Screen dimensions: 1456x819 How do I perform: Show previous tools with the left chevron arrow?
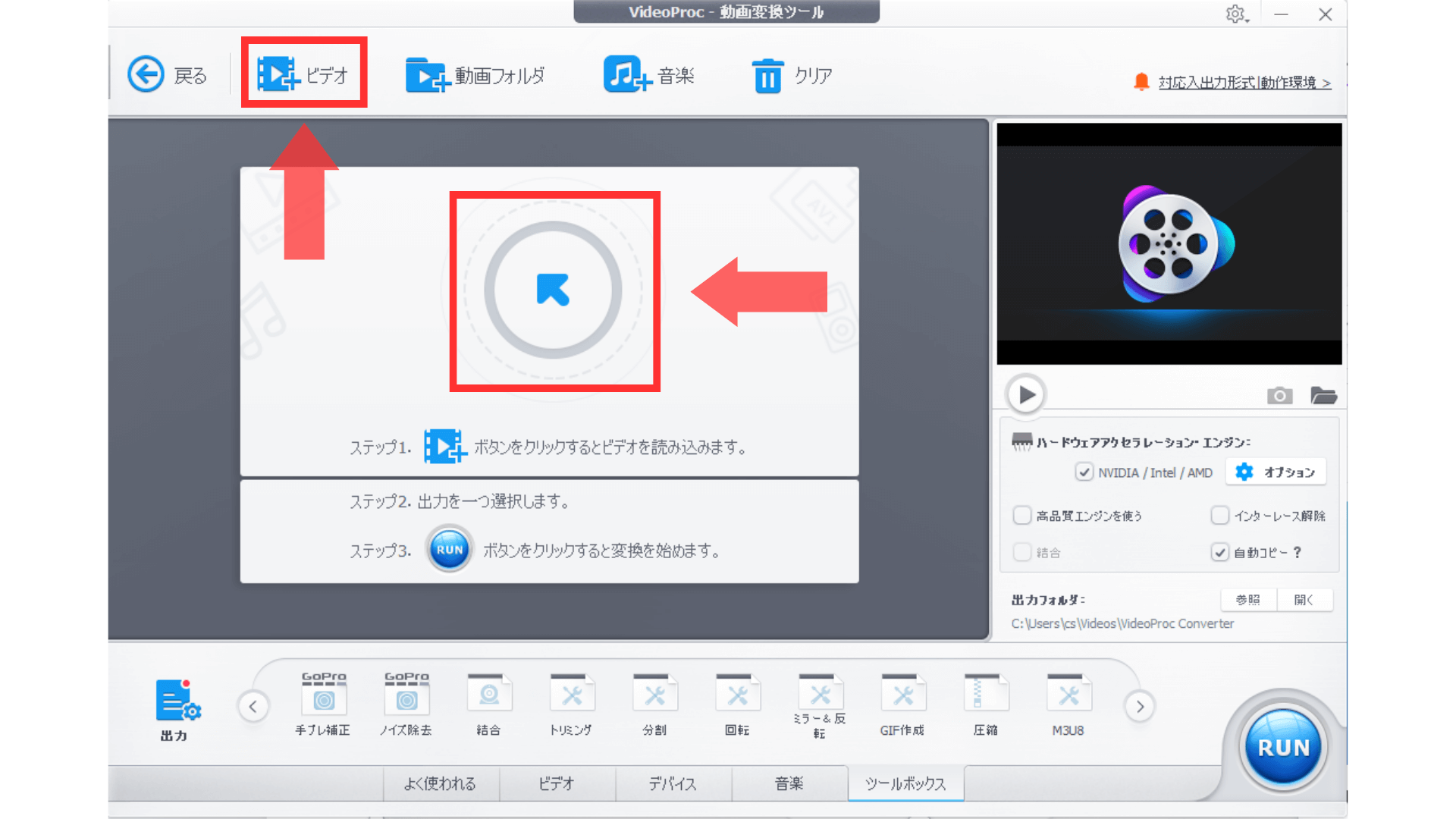253,707
